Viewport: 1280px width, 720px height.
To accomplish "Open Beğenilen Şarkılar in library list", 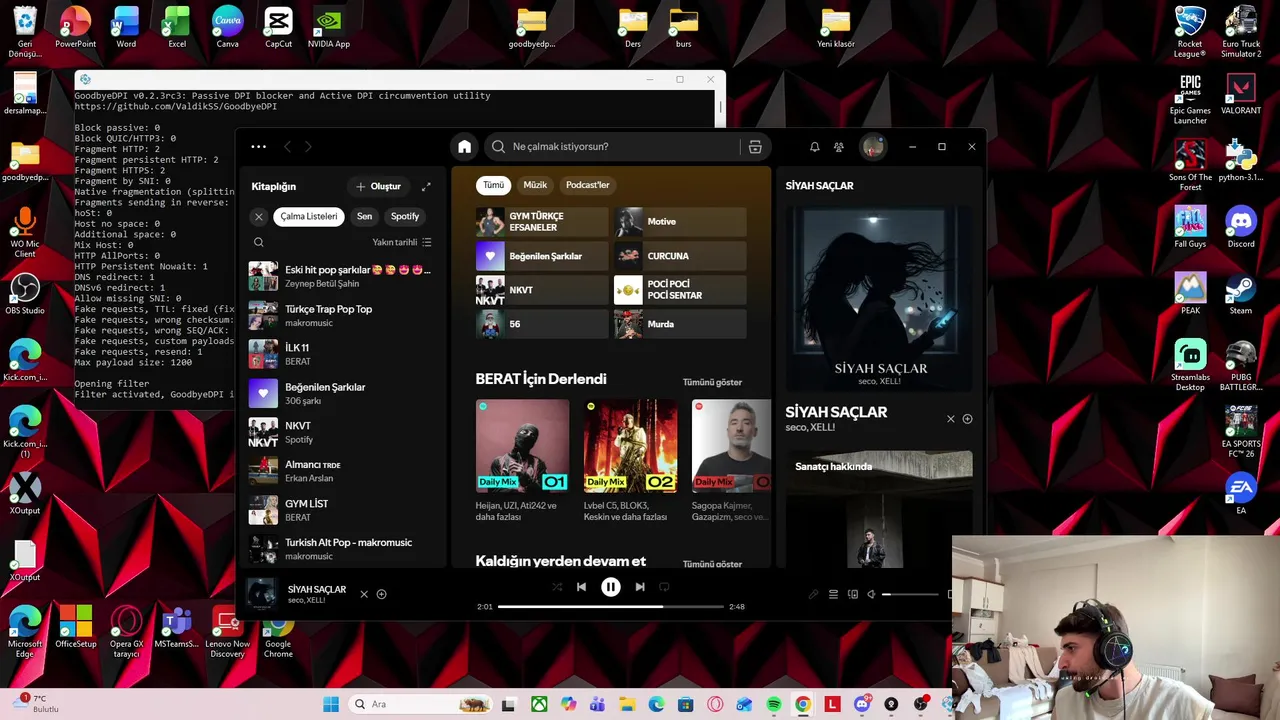I will pos(341,393).
